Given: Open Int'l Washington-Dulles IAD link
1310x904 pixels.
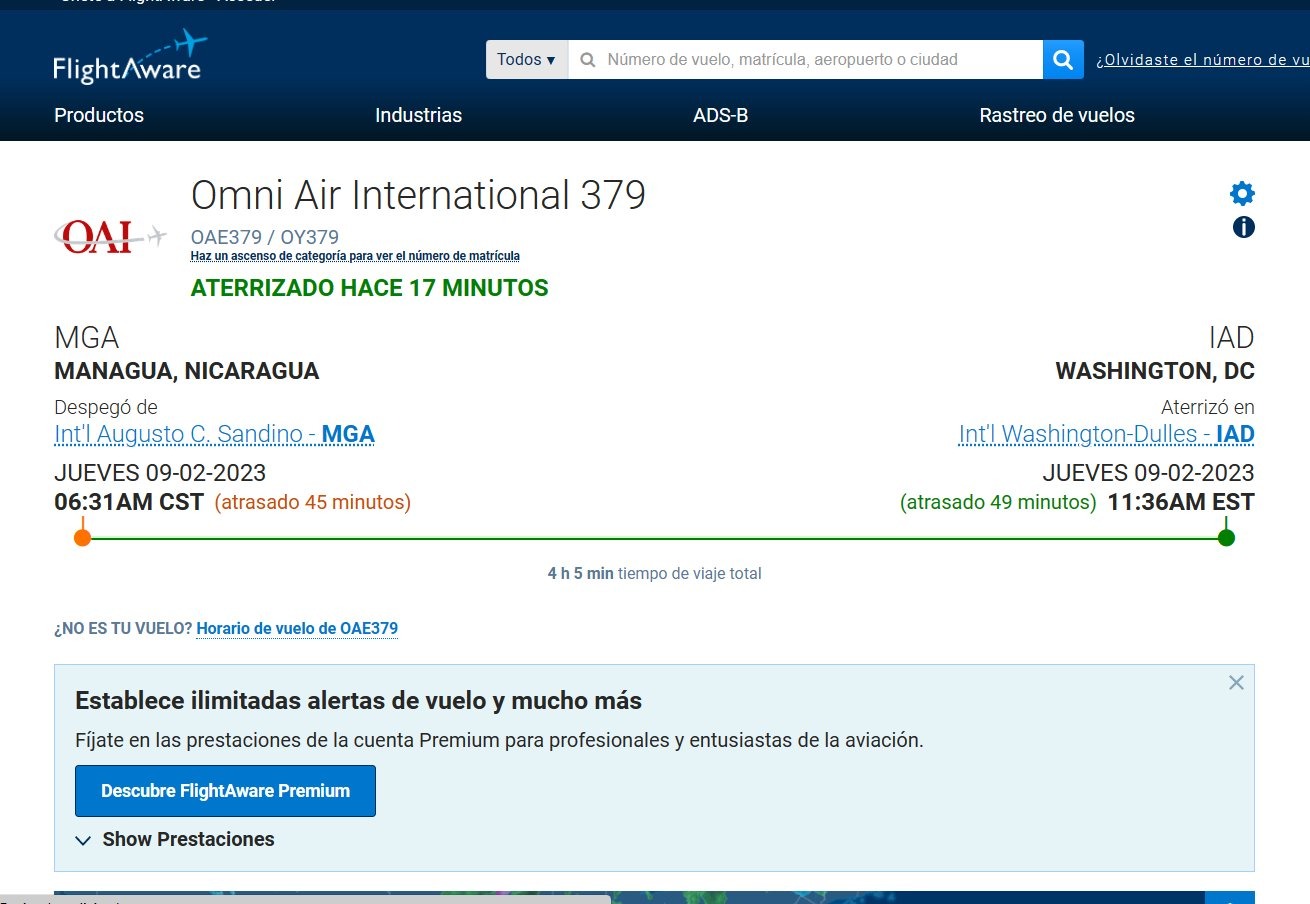Looking at the screenshot, I should click(1106, 434).
